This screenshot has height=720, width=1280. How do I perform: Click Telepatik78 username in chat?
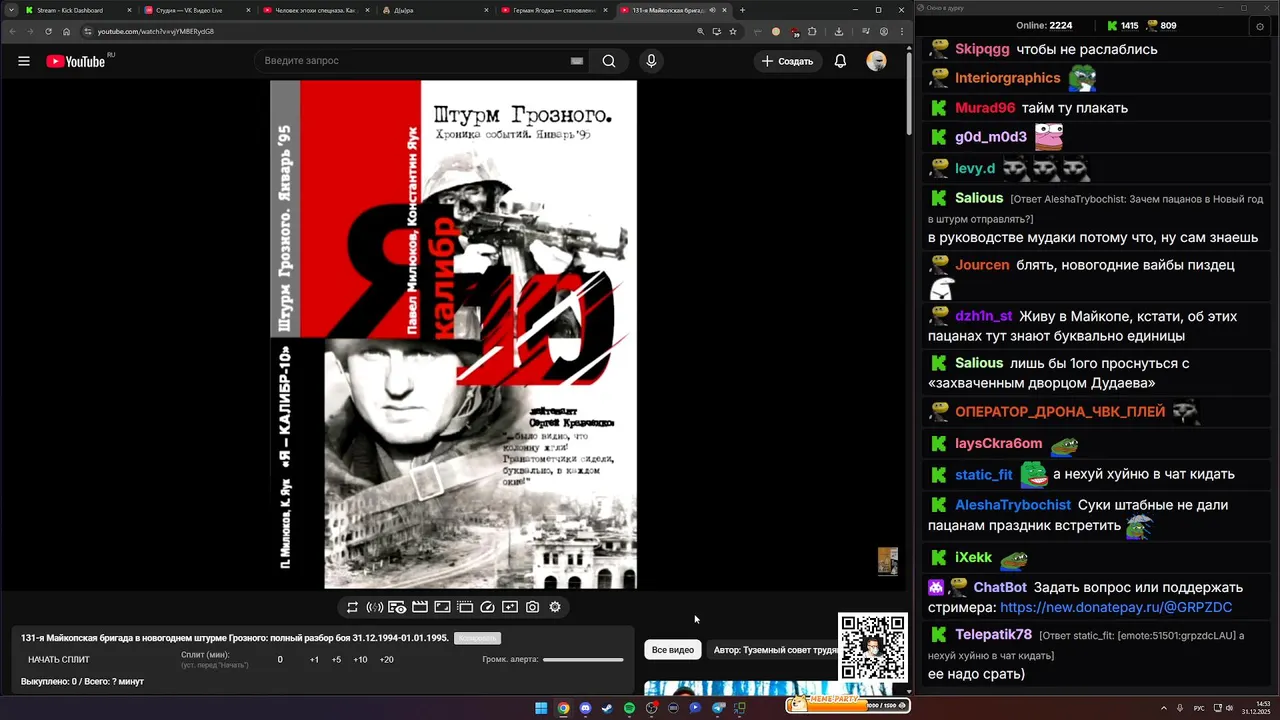pyautogui.click(x=993, y=634)
